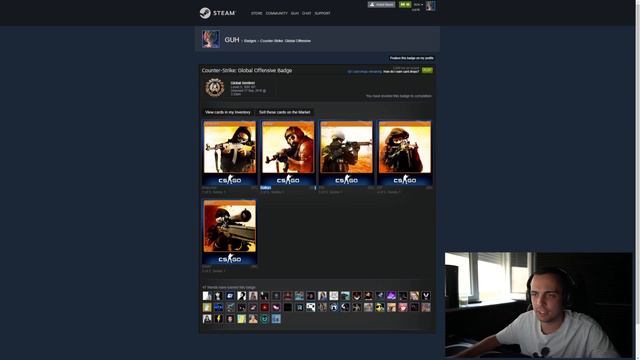
Task: Click Sell these cards on the Market
Action: 284,112
